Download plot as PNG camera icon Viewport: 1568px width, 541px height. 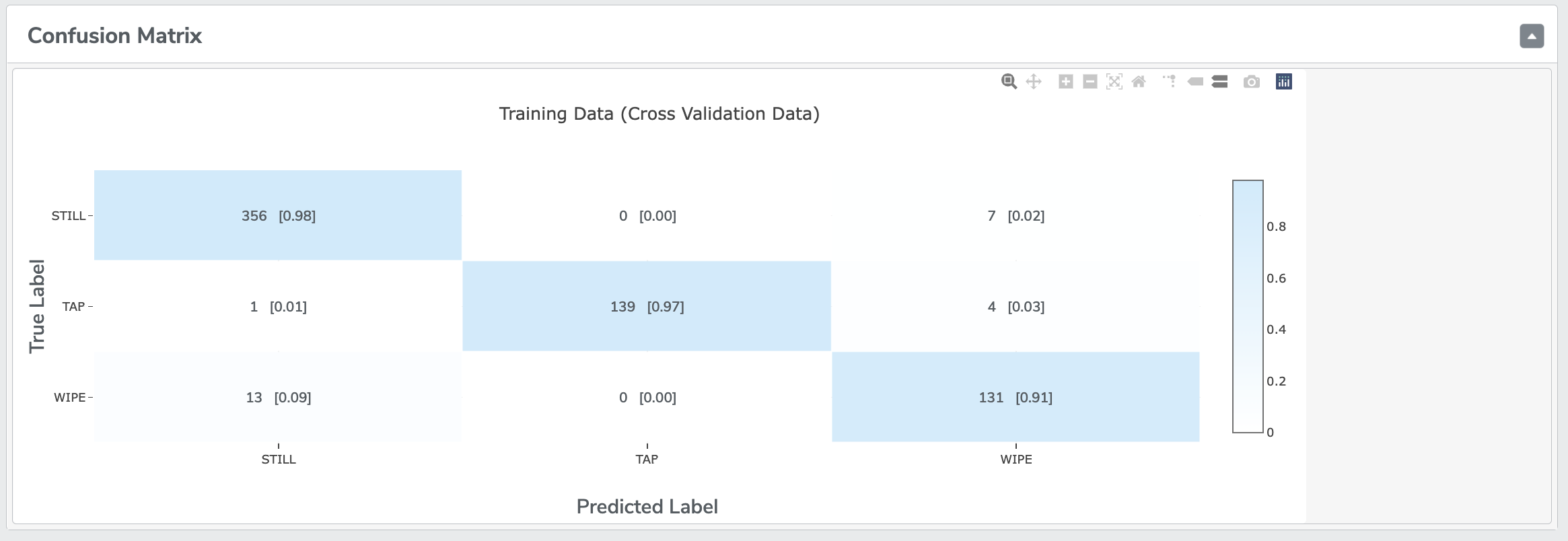pyautogui.click(x=1252, y=81)
